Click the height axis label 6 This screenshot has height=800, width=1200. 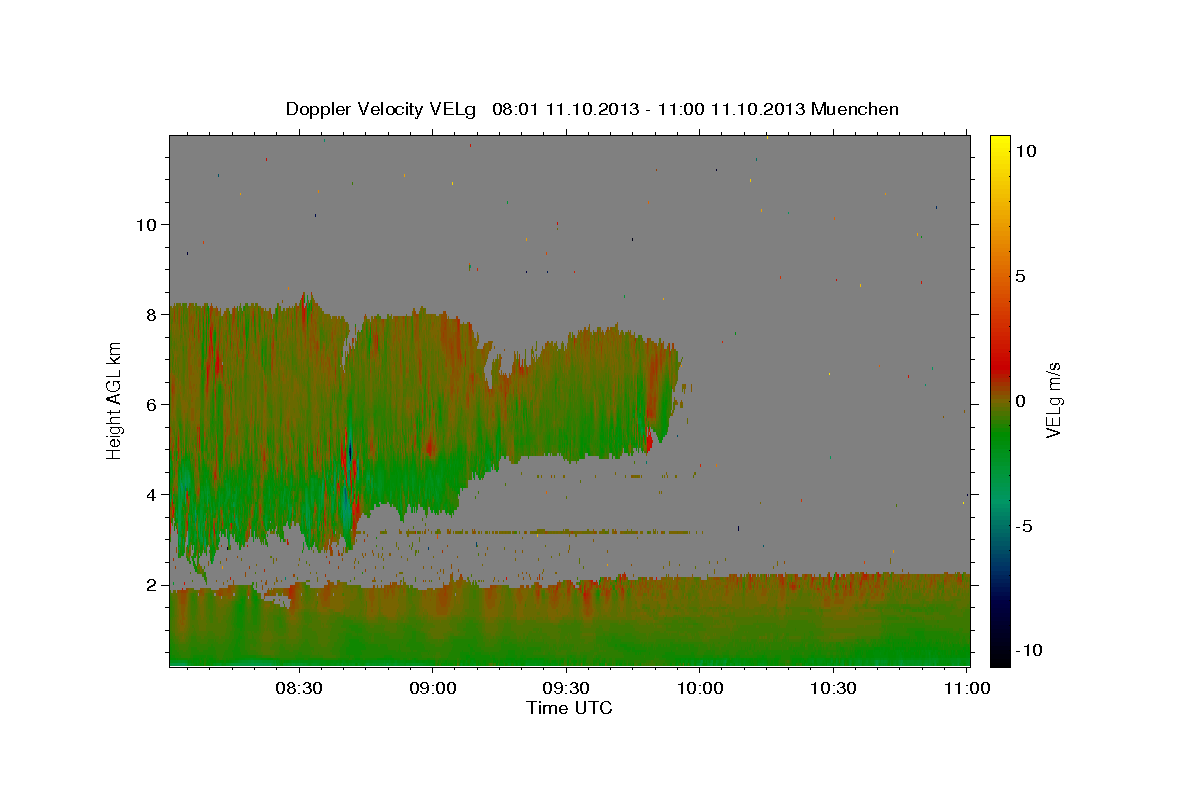pyautogui.click(x=151, y=405)
